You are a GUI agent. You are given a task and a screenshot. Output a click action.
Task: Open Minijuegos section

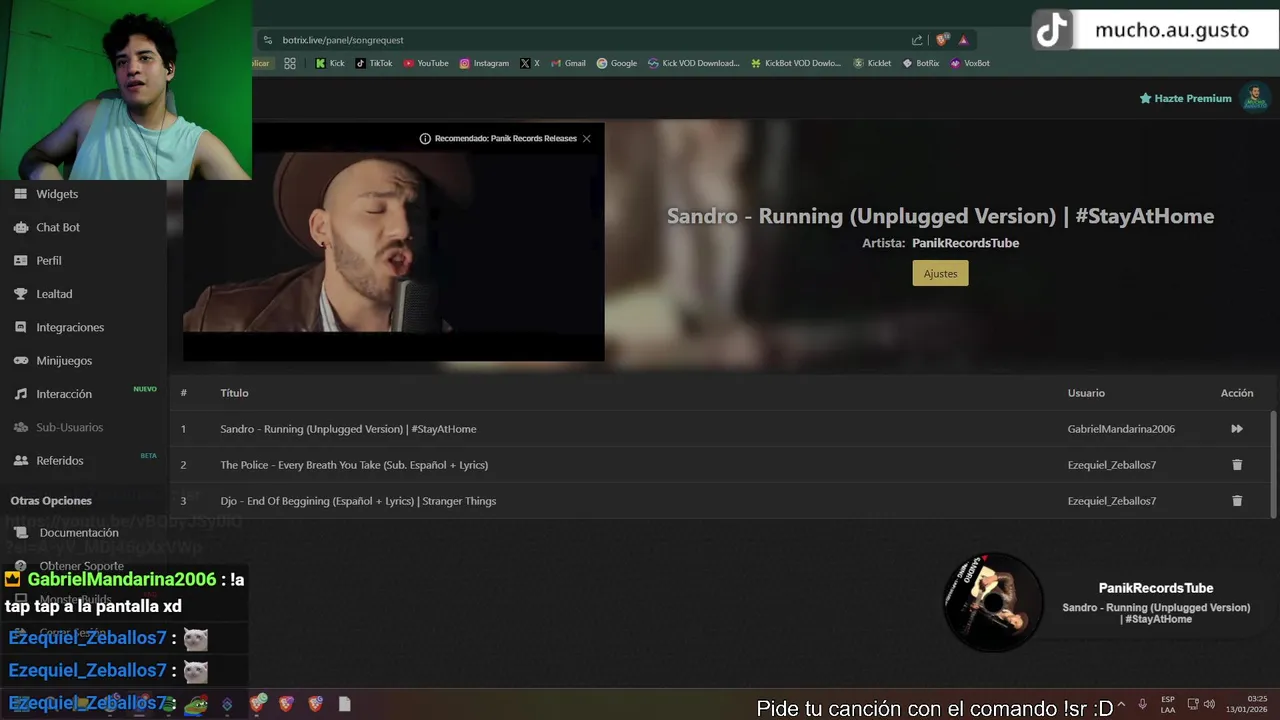[64, 360]
